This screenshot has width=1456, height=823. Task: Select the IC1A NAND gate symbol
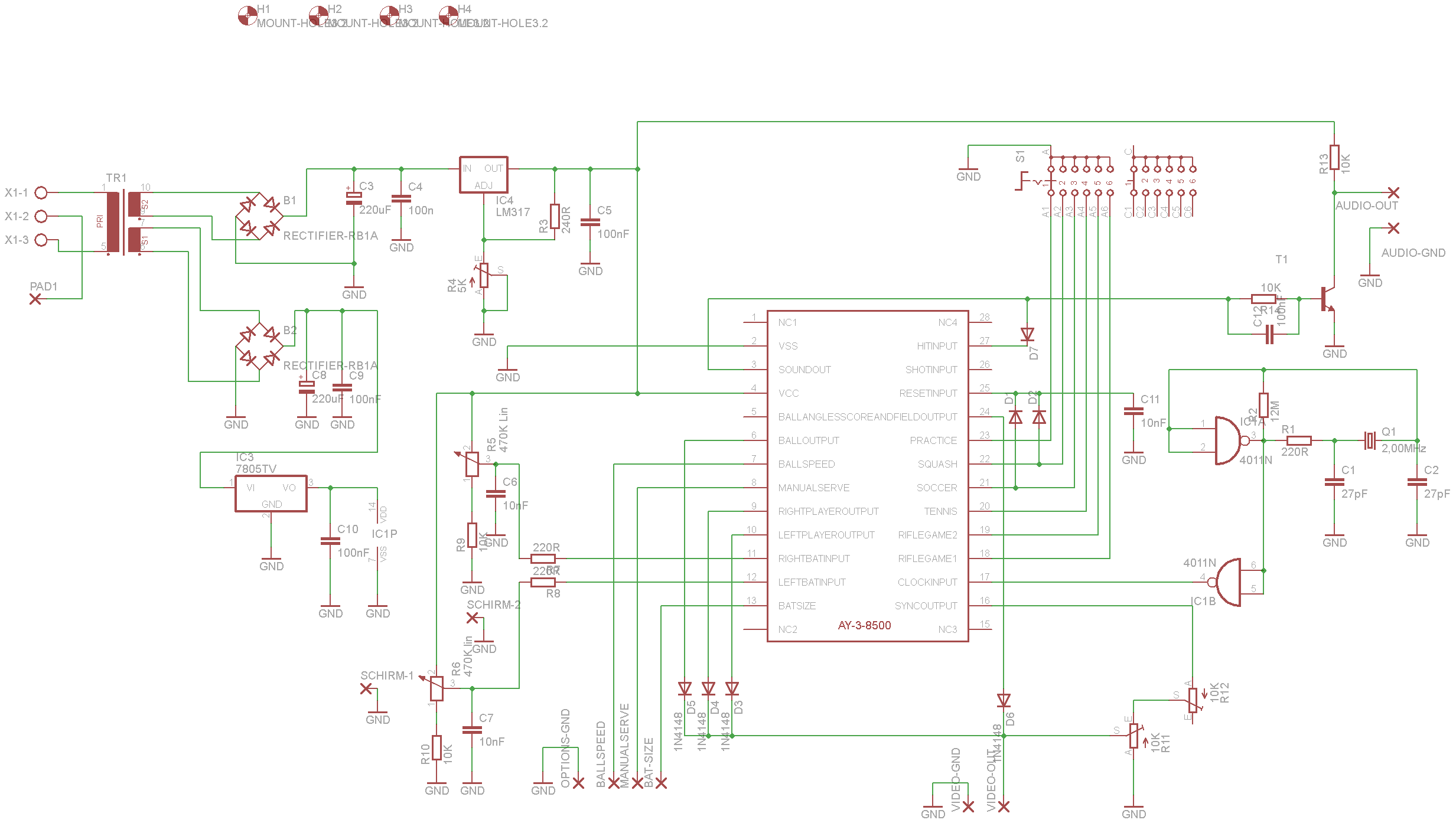pos(1232,440)
